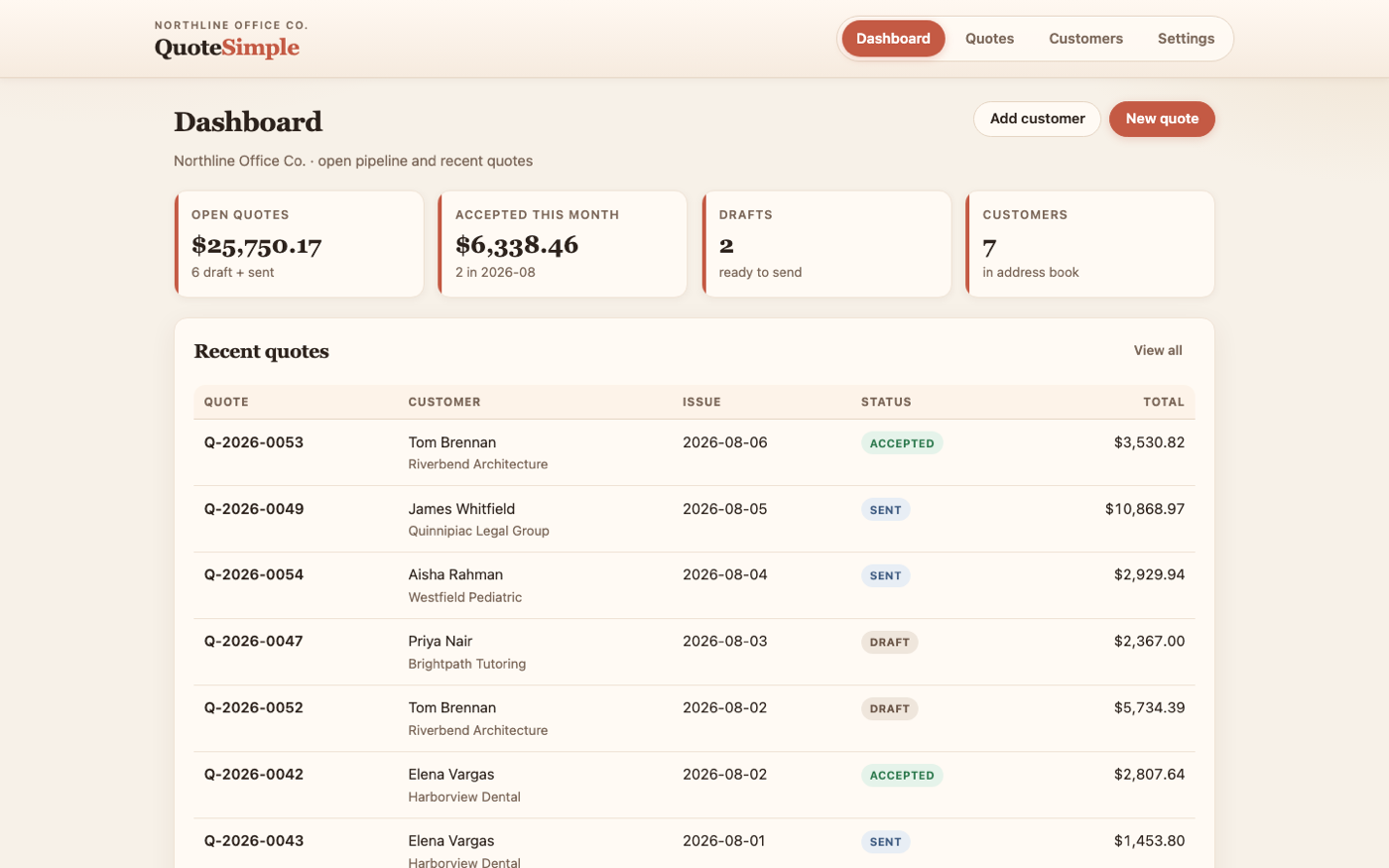Click the Add customer button

1037,119
